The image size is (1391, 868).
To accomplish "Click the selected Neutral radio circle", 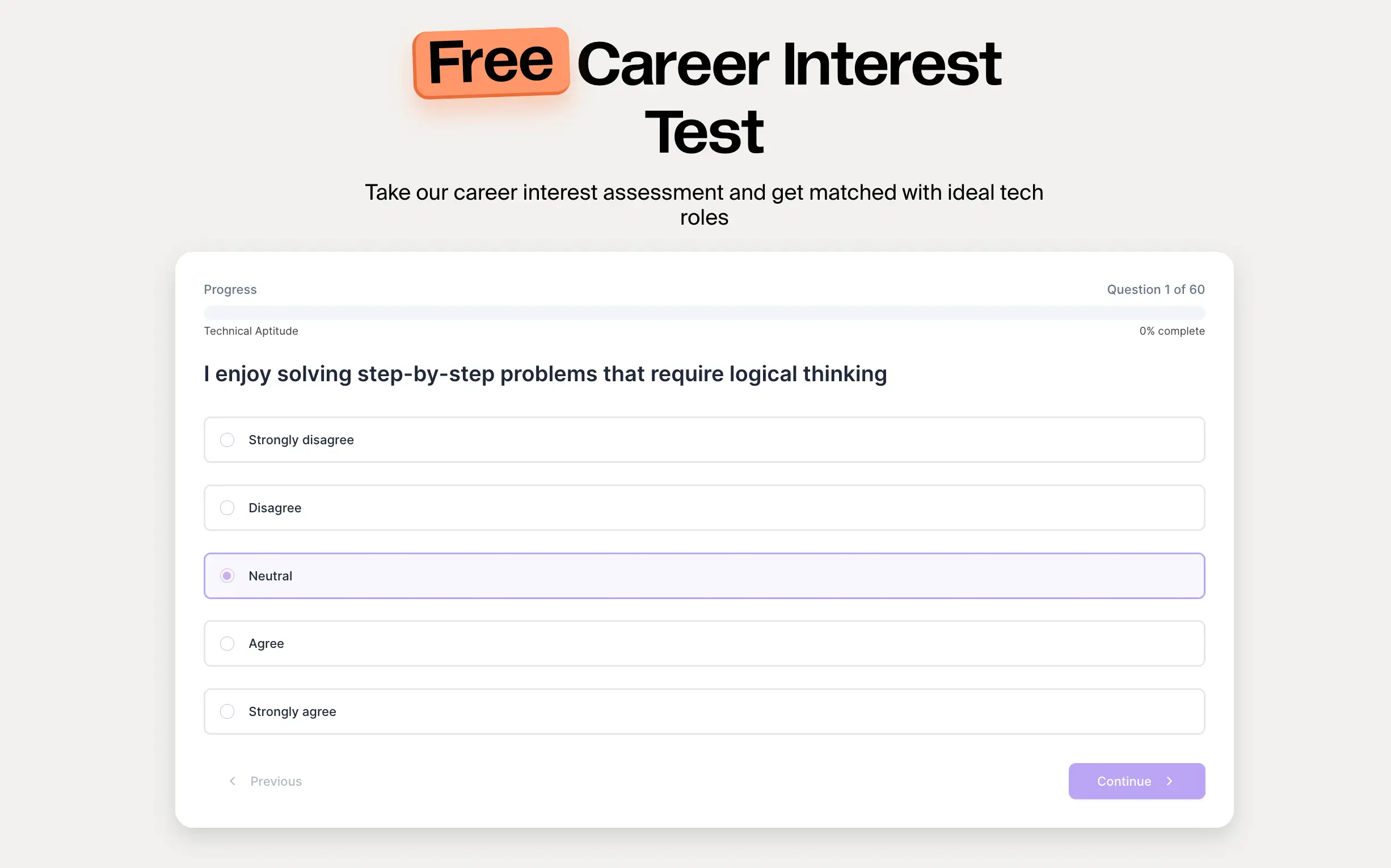I will [227, 576].
